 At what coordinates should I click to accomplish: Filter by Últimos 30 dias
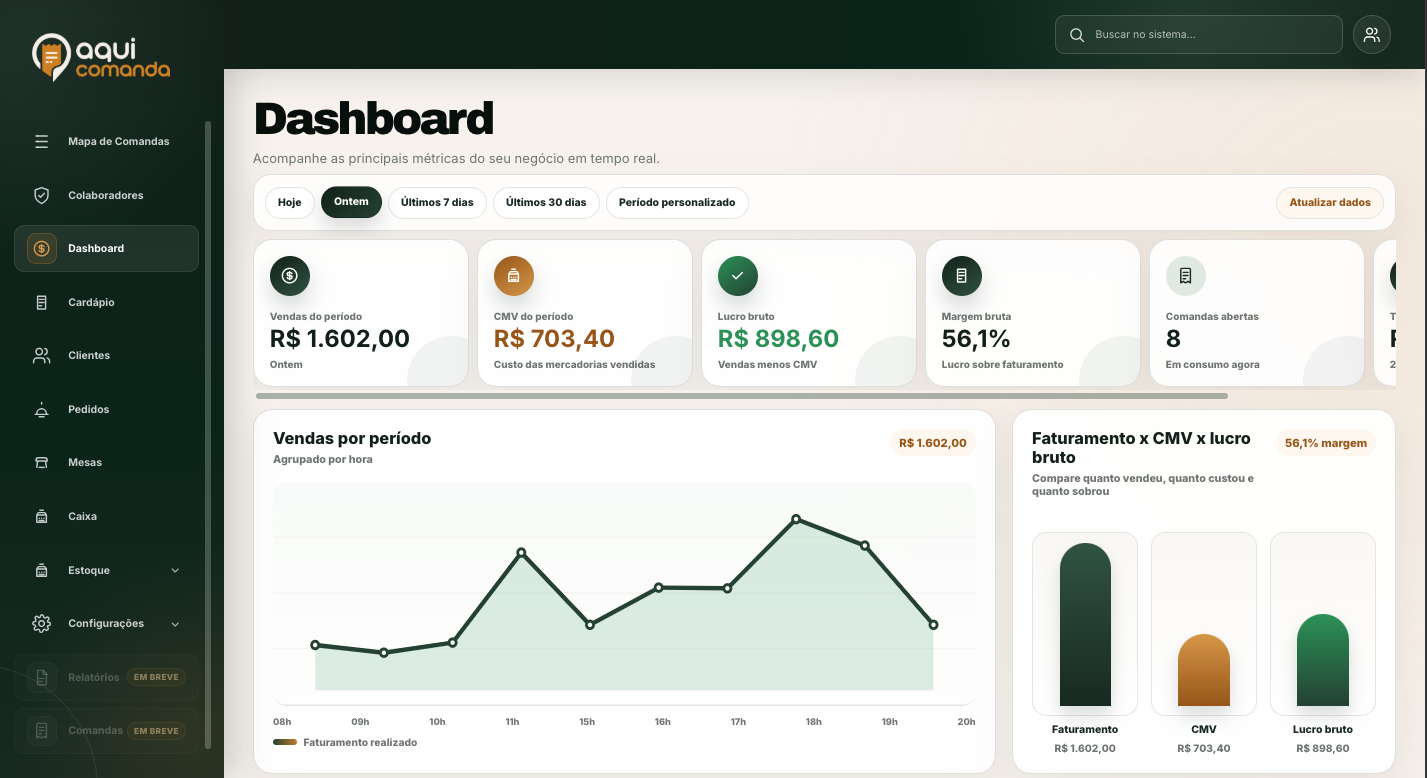click(x=546, y=202)
